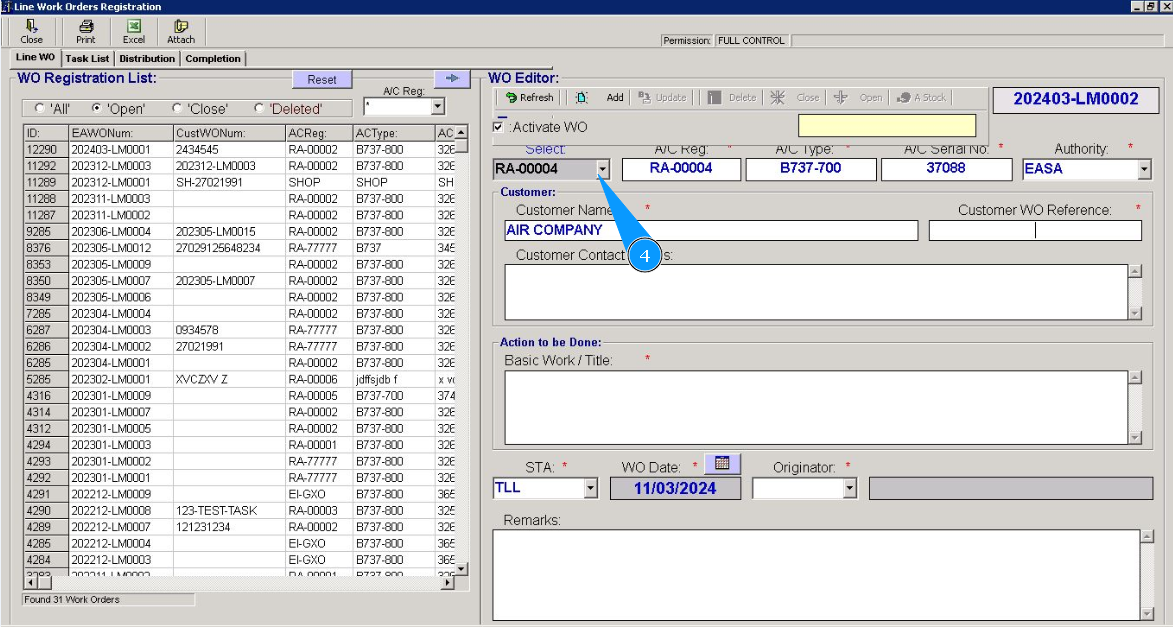The width and height of the screenshot is (1173, 629).
Task: Print the work order list
Action: 86,31
